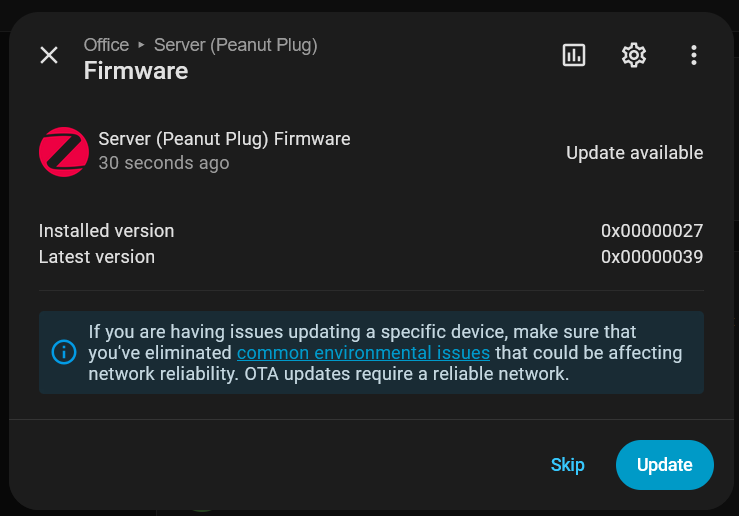Close the Firmware dialog
739x516 pixels.
(x=49, y=55)
